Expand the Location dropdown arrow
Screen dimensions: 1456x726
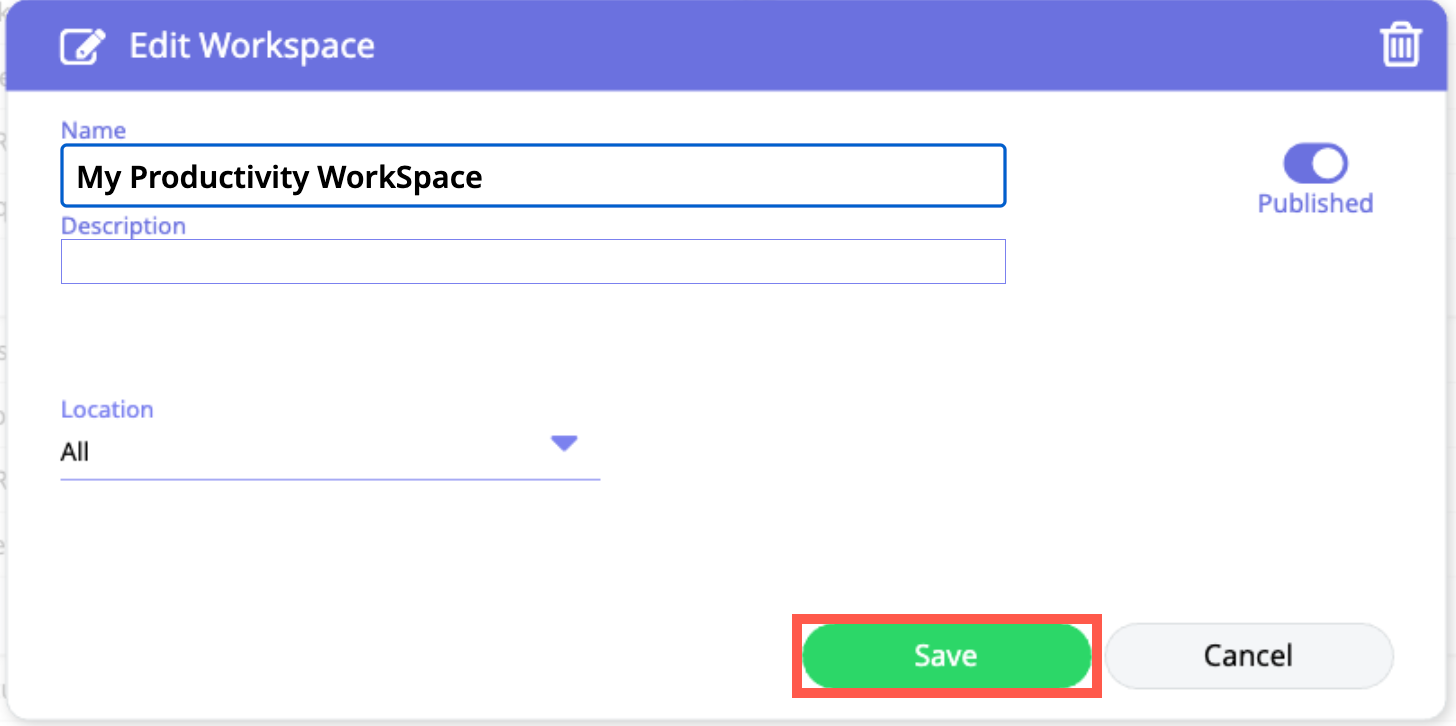click(565, 443)
